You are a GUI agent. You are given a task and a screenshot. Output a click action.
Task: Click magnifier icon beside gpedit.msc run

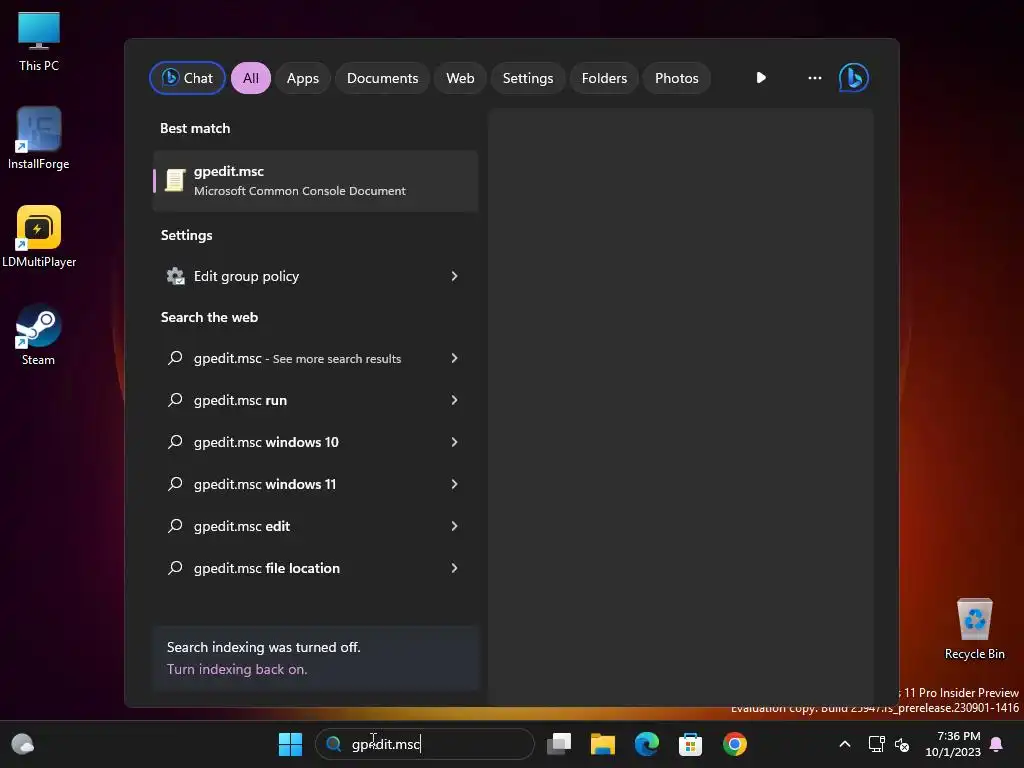[x=175, y=400]
